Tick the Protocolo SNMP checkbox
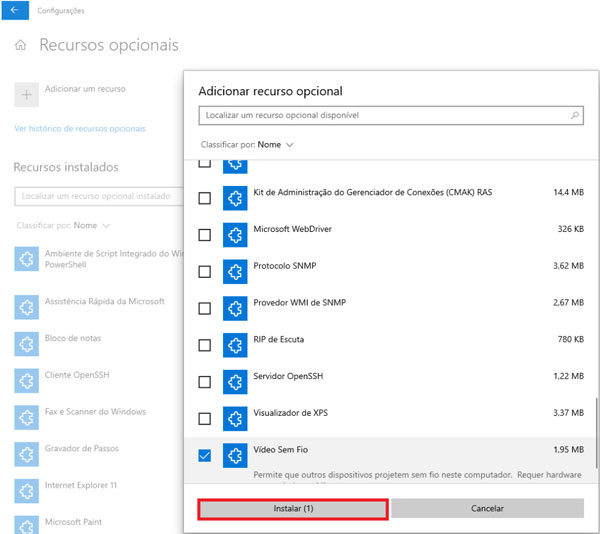Image resolution: width=600 pixels, height=534 pixels. click(x=205, y=272)
